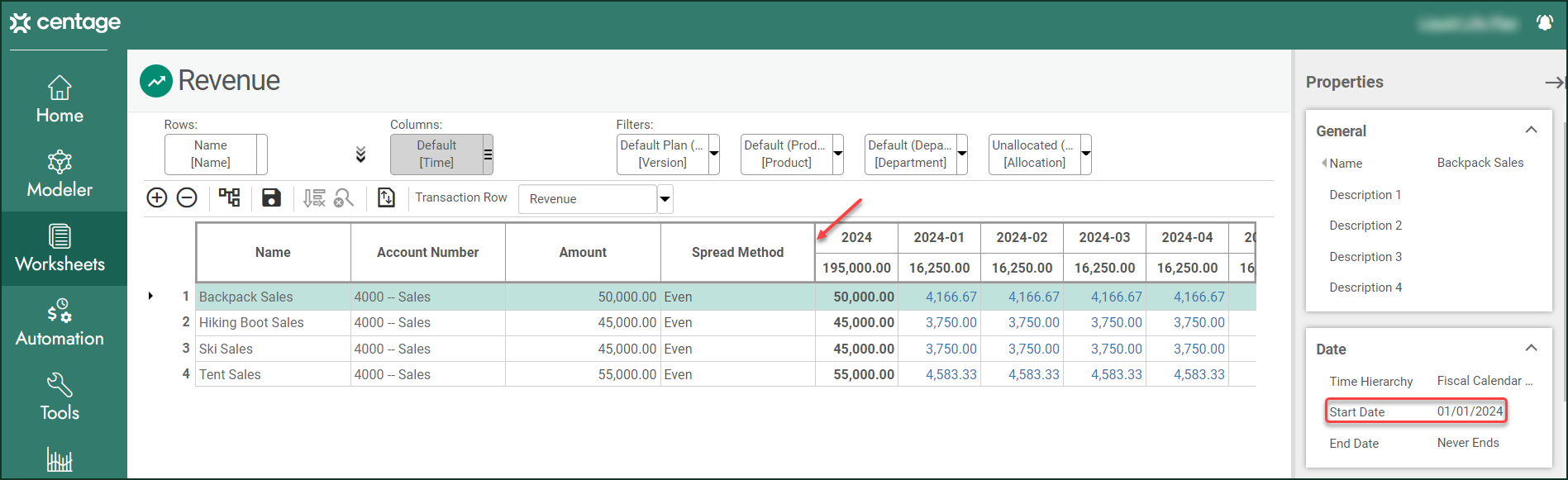Expand the rows double-chevron
This screenshot has width=1568, height=480.
click(x=360, y=154)
